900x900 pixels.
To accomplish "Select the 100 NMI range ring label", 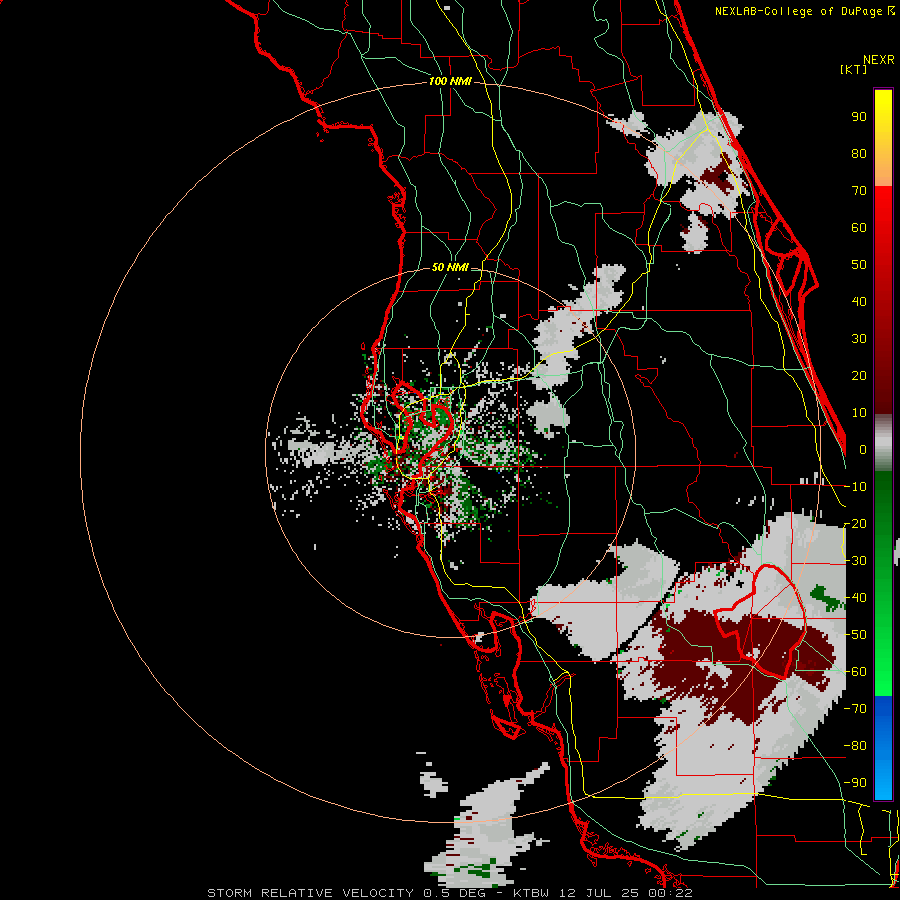I will click(x=450, y=82).
